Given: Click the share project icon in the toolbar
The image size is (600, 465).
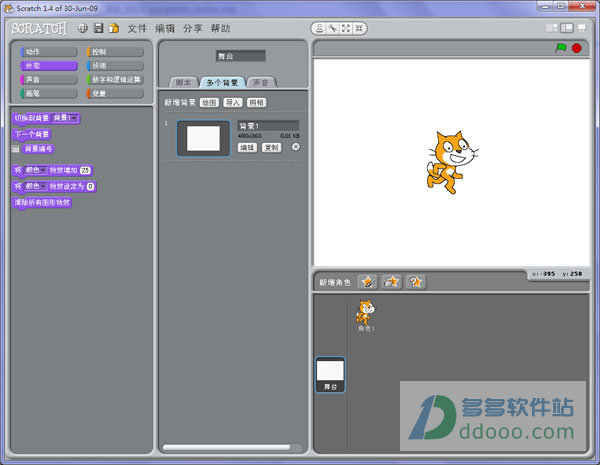Looking at the screenshot, I should [x=114, y=28].
